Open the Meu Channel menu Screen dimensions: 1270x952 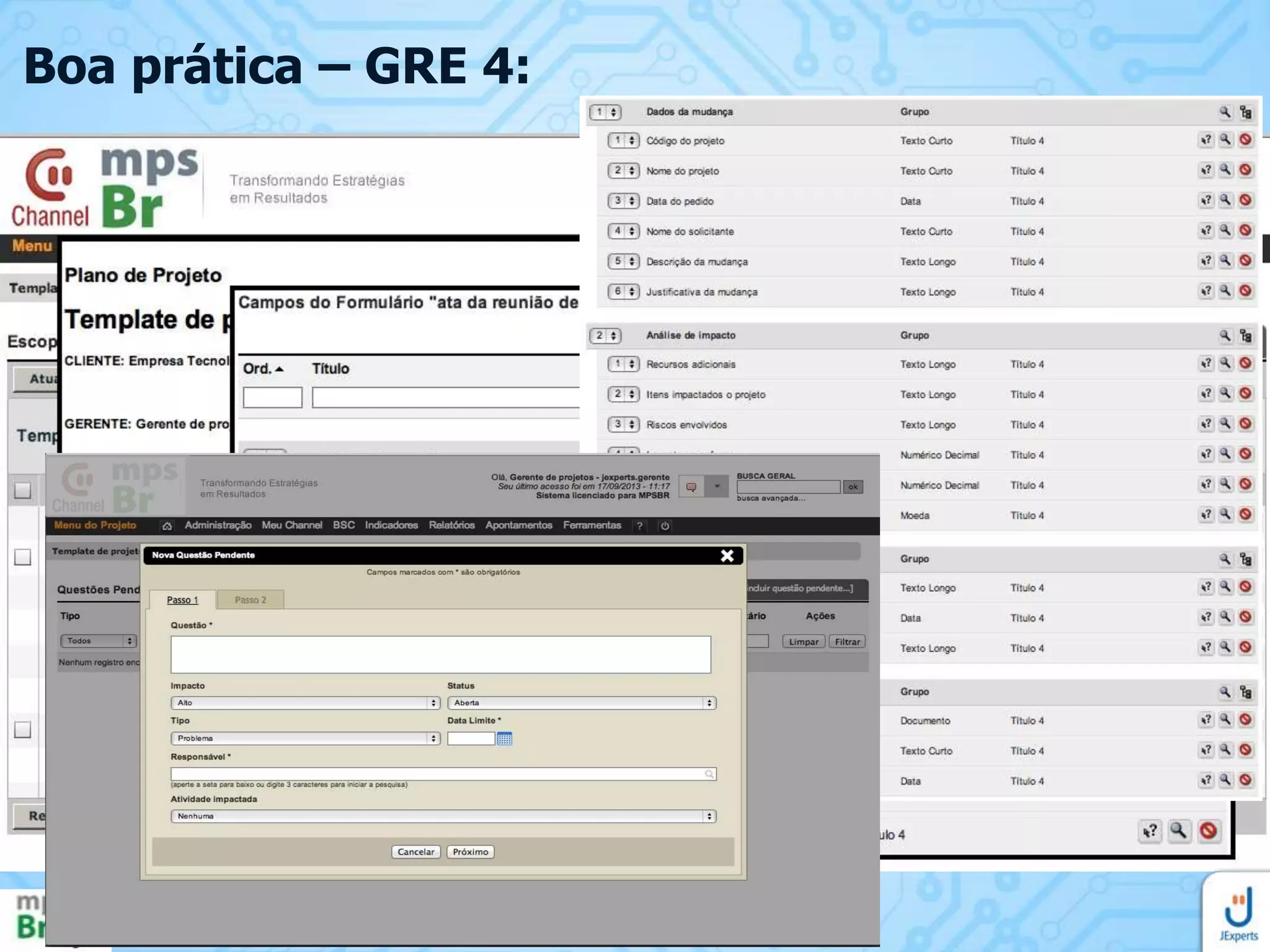click(x=291, y=525)
